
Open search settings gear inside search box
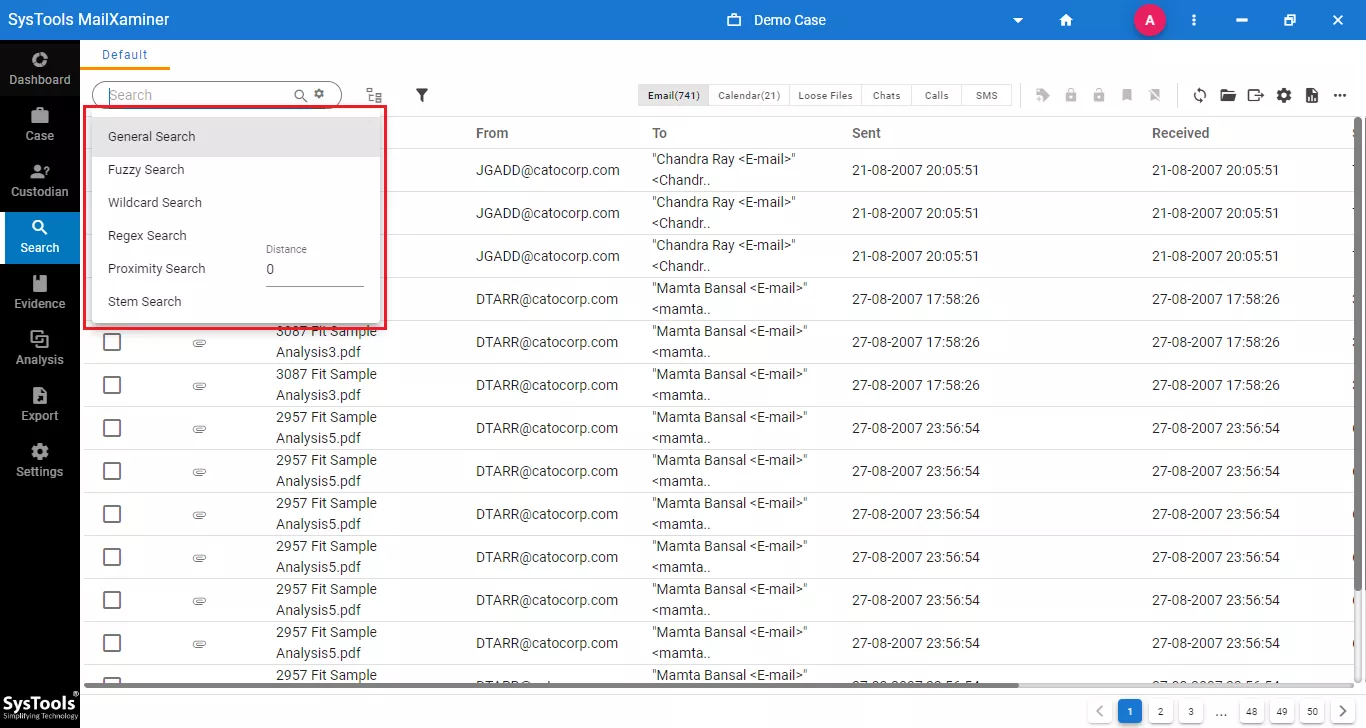point(319,94)
